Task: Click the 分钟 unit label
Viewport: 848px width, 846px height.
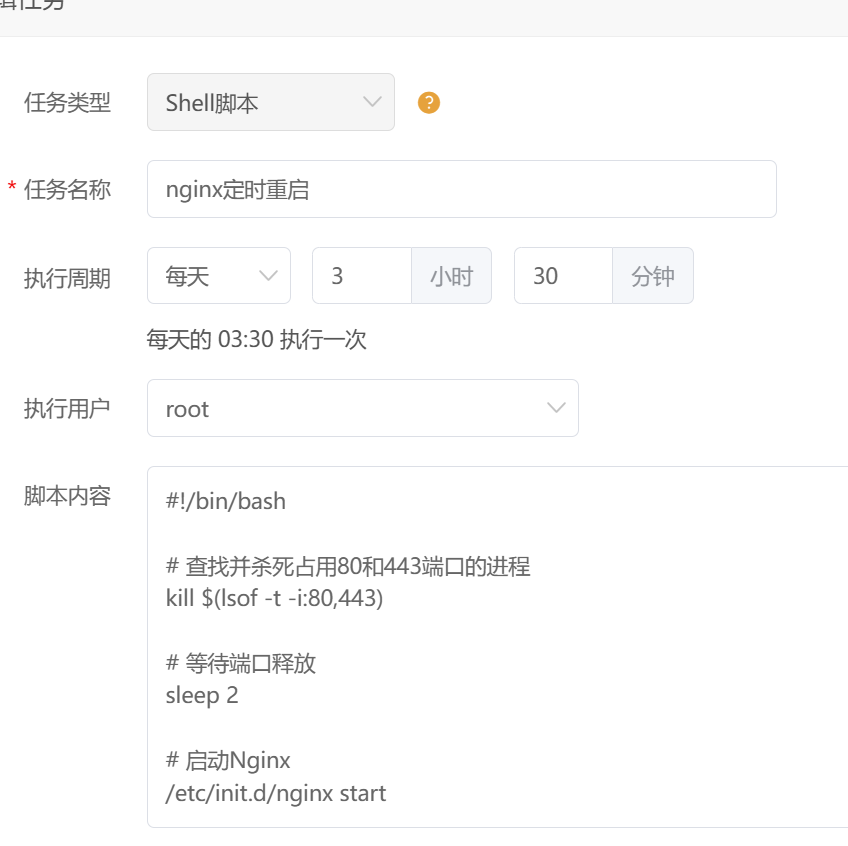Action: (652, 276)
